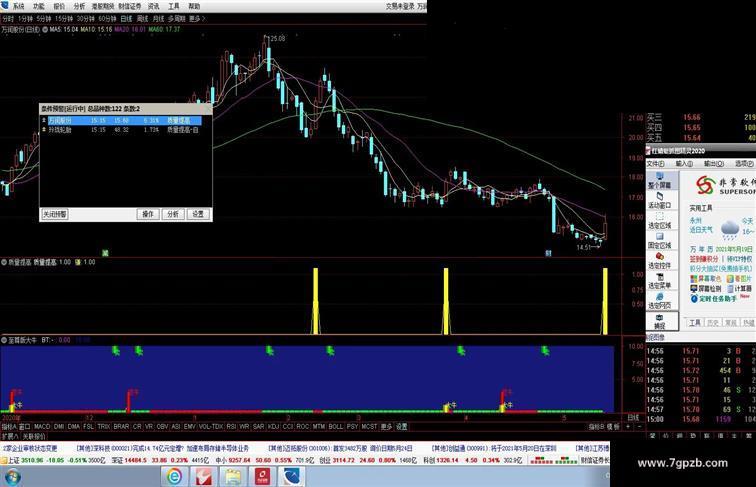Viewport: 756px width, 487px height.
Task: Switch chart to 1分钟 period
Action: coord(25,19)
